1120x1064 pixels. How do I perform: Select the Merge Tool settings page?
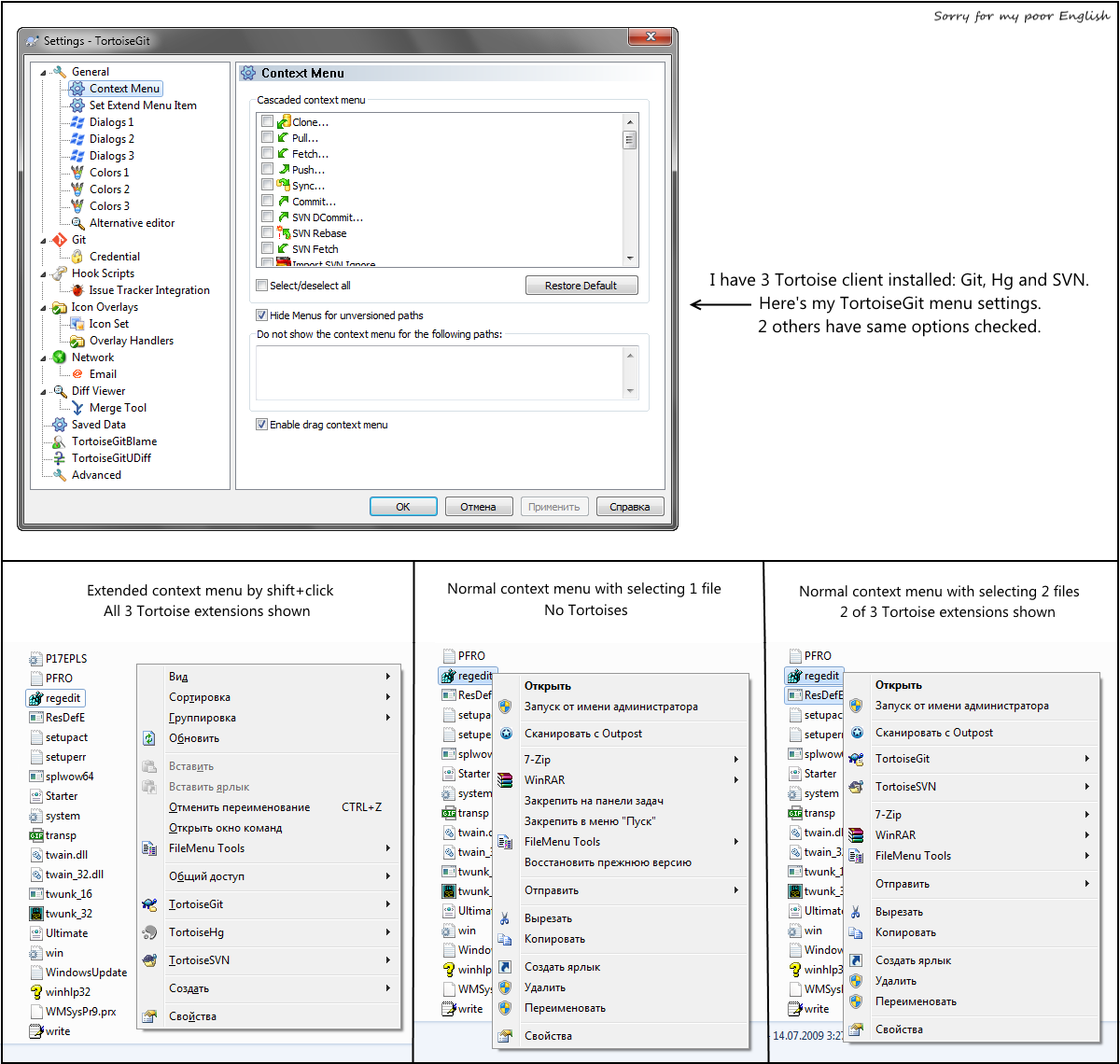tap(118, 408)
